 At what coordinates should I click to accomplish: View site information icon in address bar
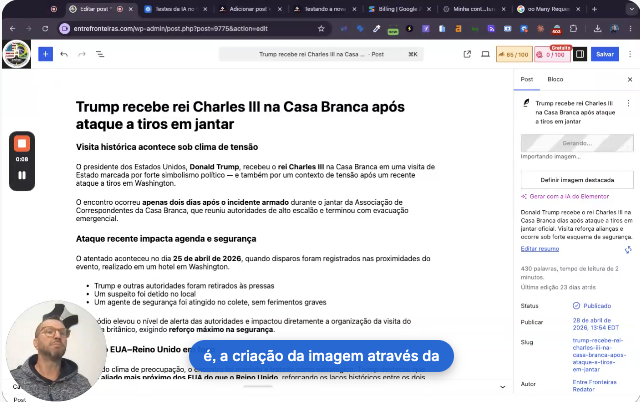click(x=64, y=29)
